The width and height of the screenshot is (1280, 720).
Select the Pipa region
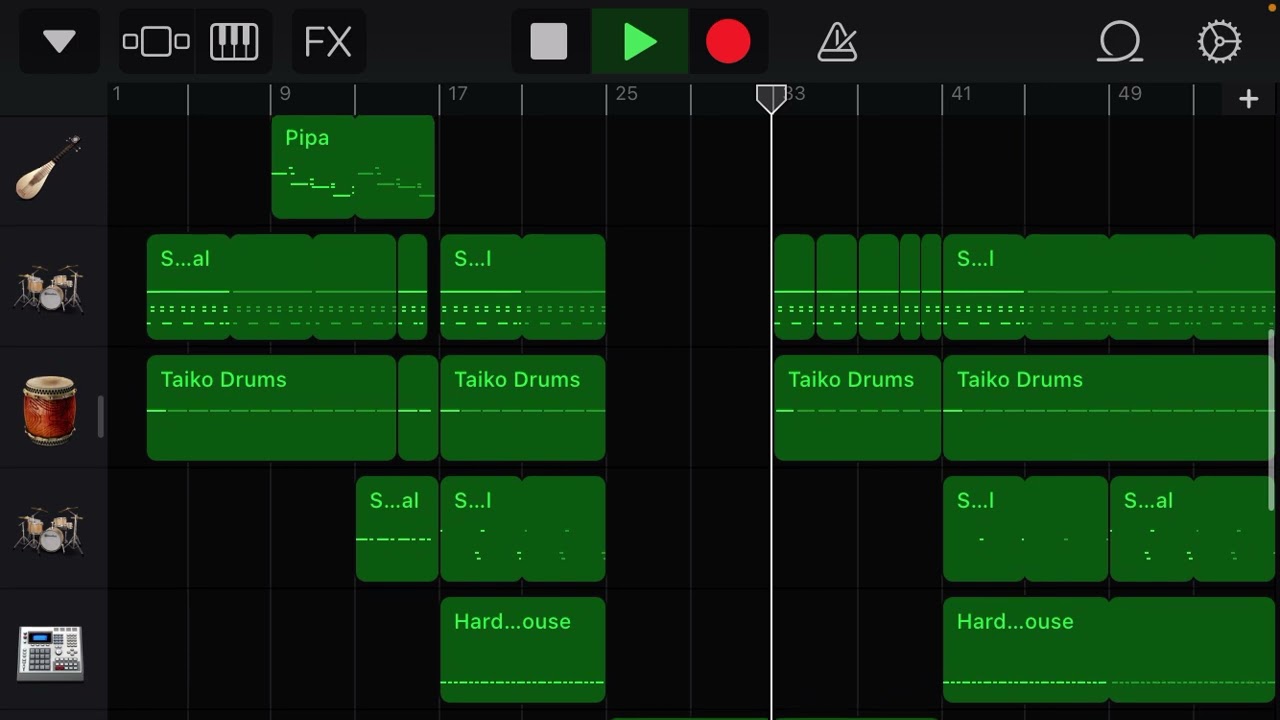click(353, 167)
